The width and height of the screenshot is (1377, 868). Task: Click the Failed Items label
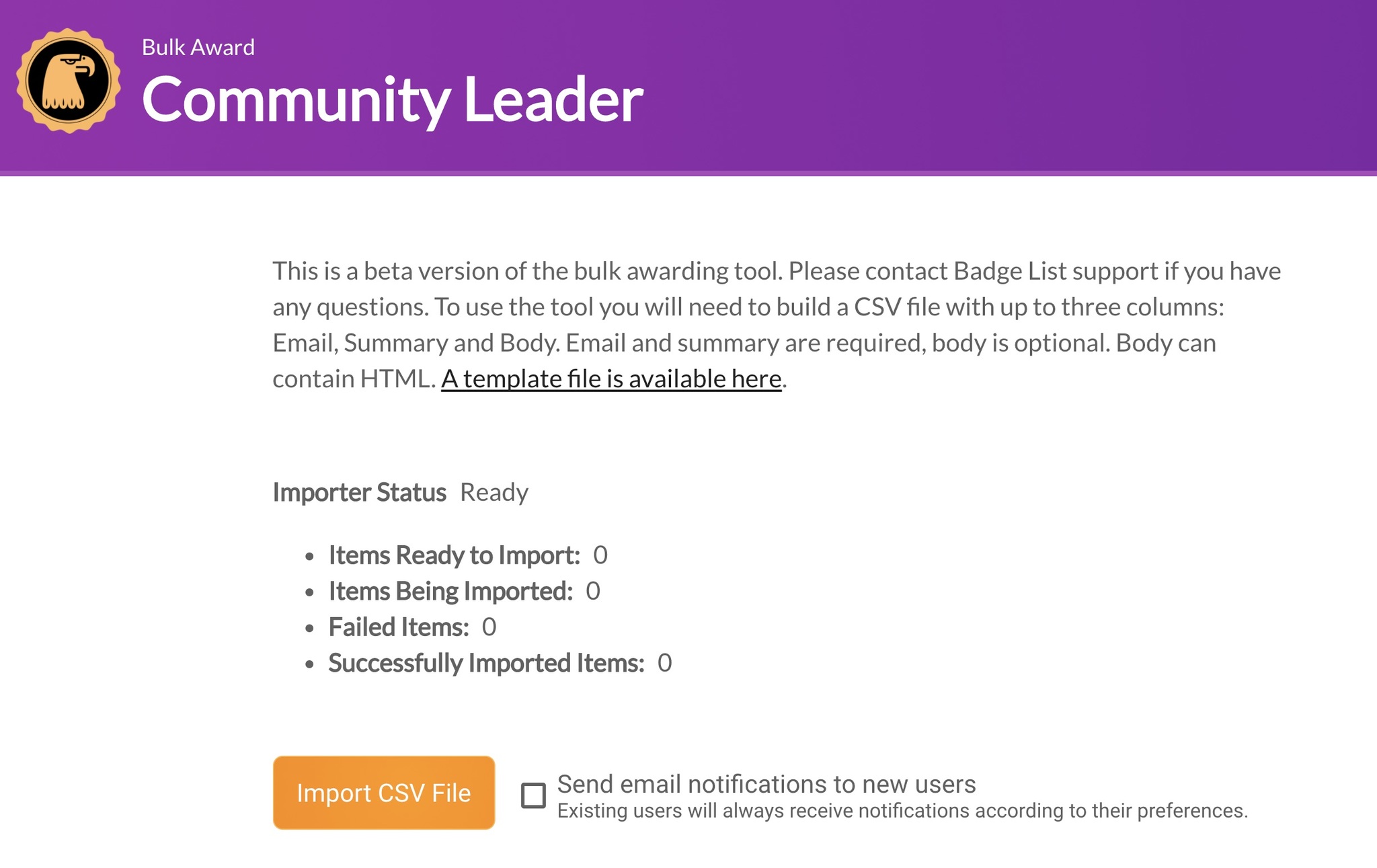[399, 627]
